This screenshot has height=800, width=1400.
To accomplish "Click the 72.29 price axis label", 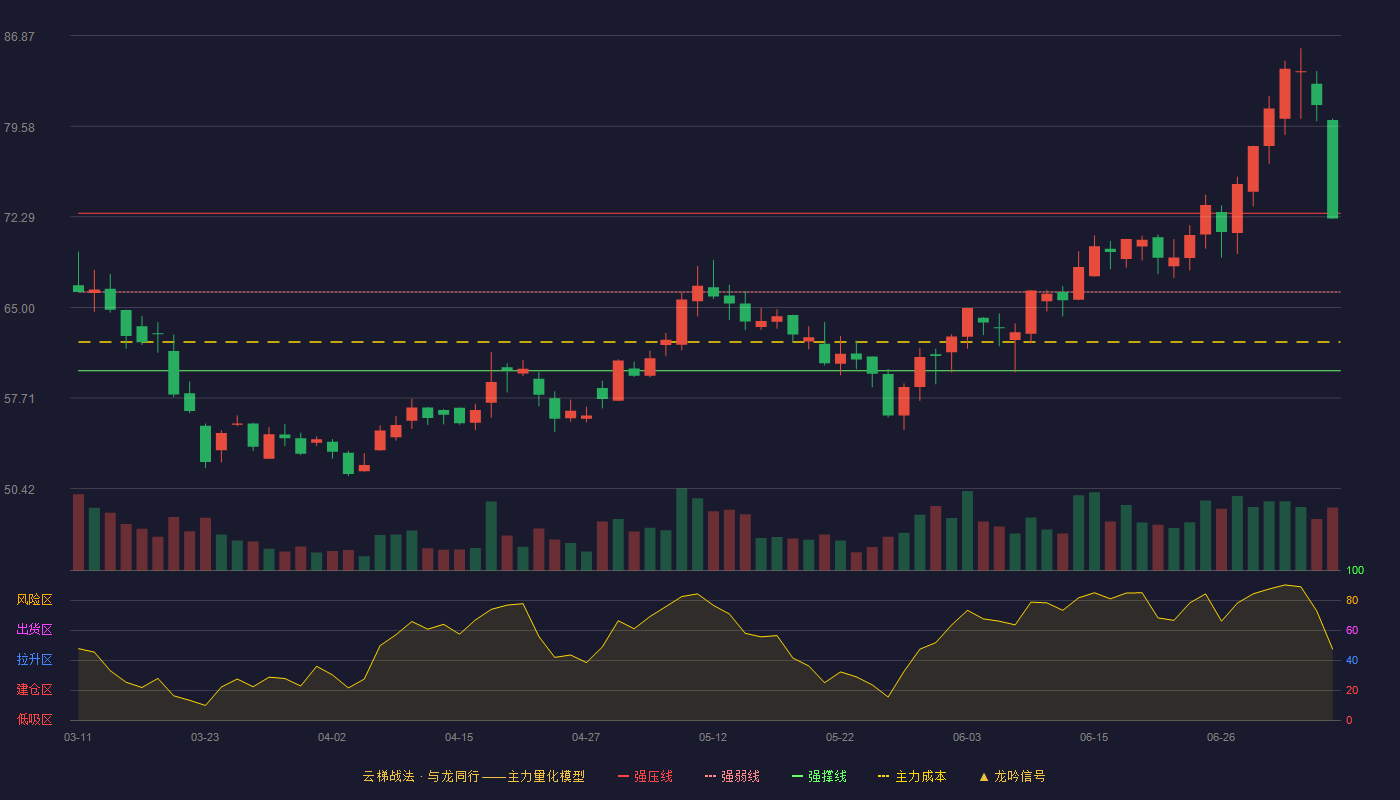I will pyautogui.click(x=19, y=218).
